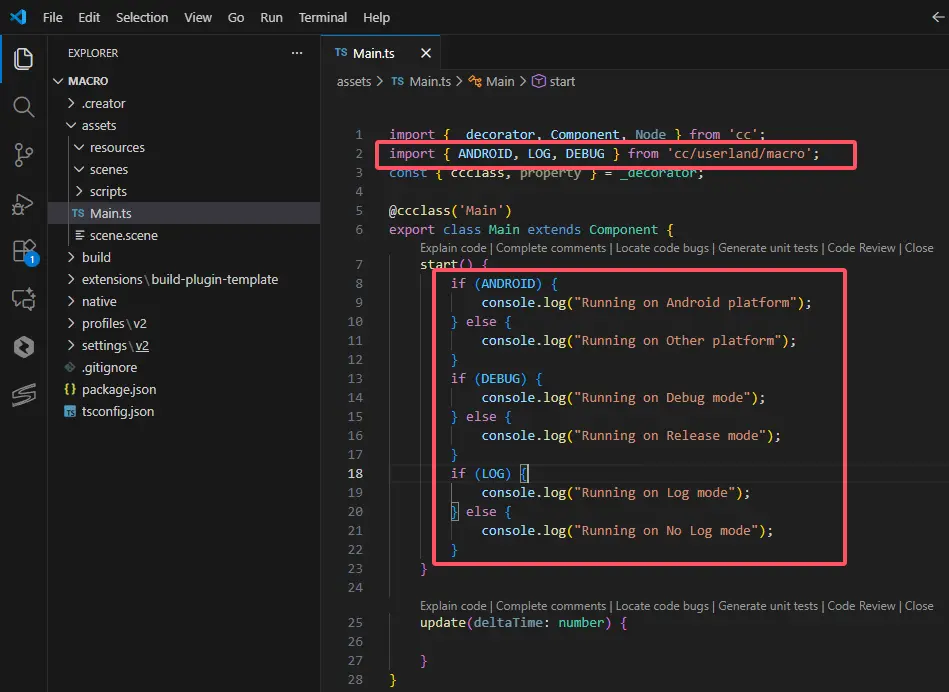Click the VS Code logo icon

tap(18, 17)
